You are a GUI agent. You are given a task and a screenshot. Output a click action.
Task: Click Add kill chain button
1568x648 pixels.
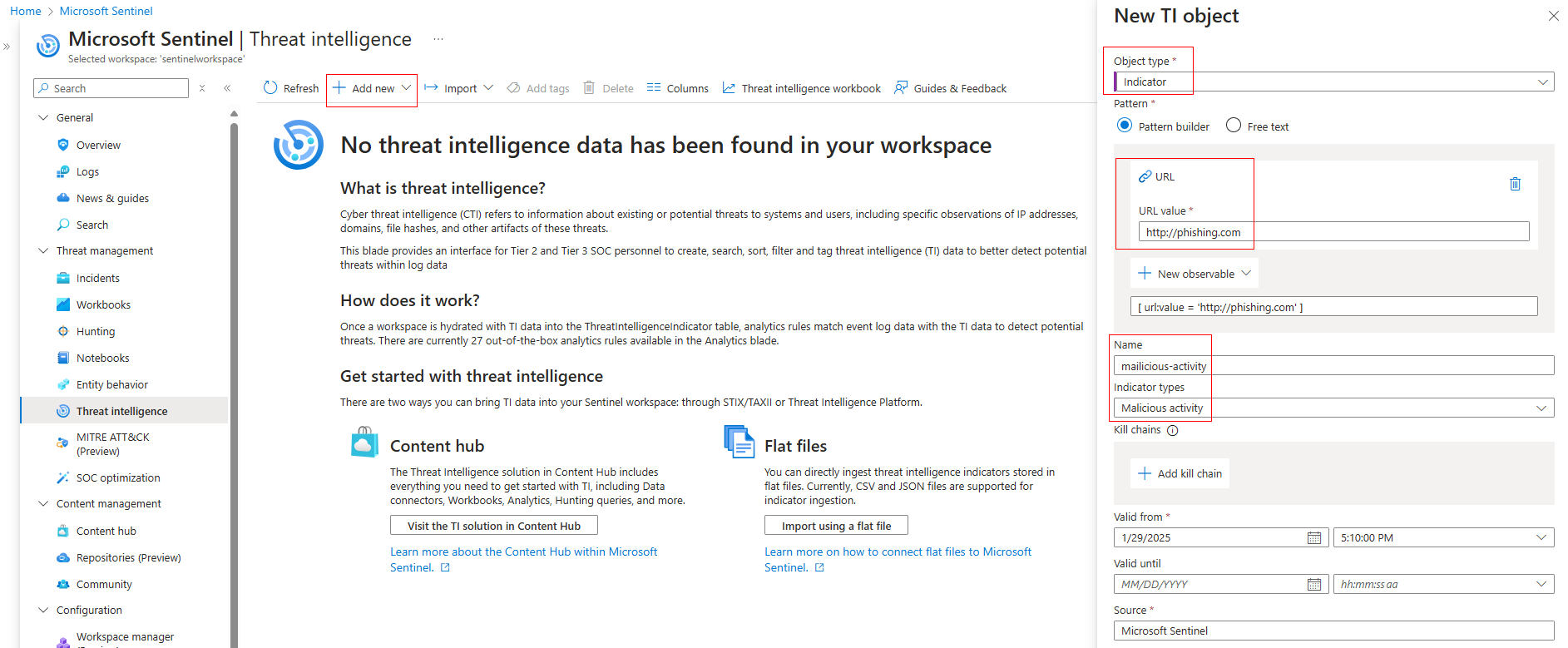click(x=1180, y=473)
